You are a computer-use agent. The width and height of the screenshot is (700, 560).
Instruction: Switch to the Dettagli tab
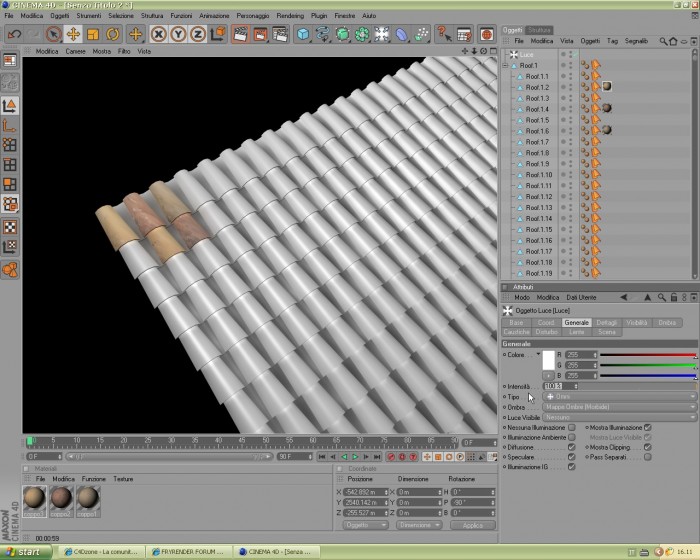coord(607,322)
